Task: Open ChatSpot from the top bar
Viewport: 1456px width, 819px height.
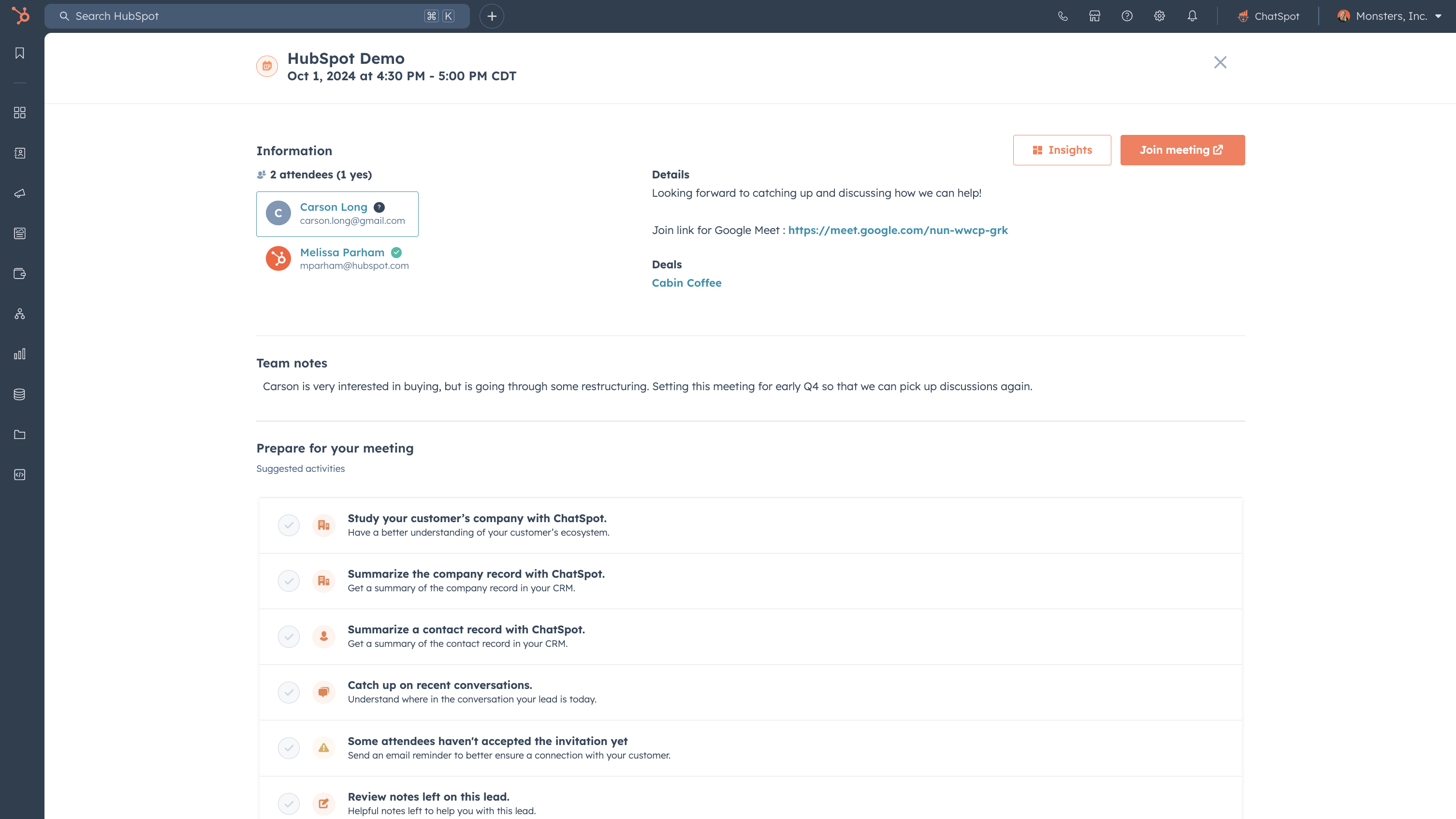Action: [x=1268, y=16]
